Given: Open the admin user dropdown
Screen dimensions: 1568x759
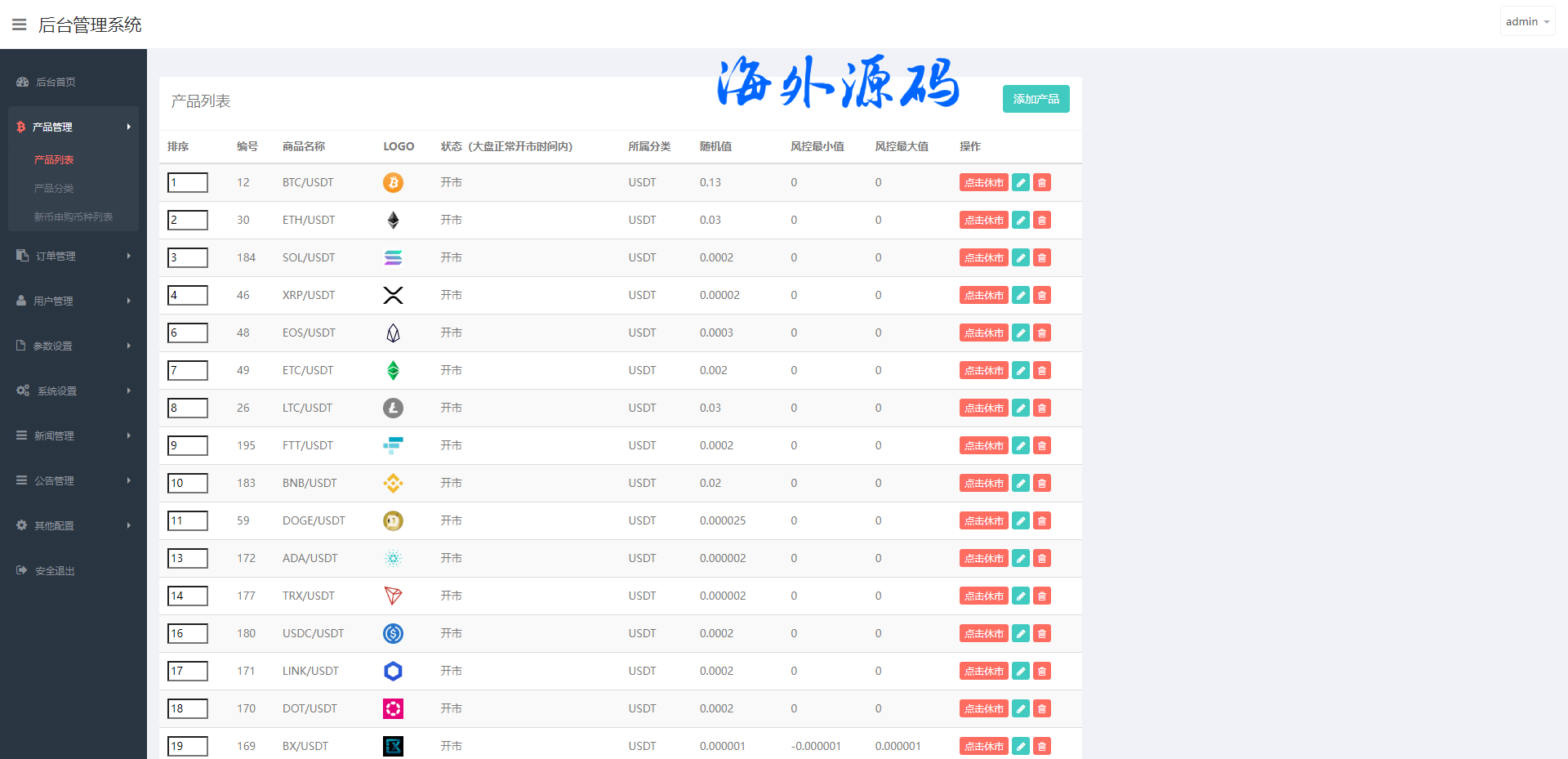Looking at the screenshot, I should [1526, 22].
